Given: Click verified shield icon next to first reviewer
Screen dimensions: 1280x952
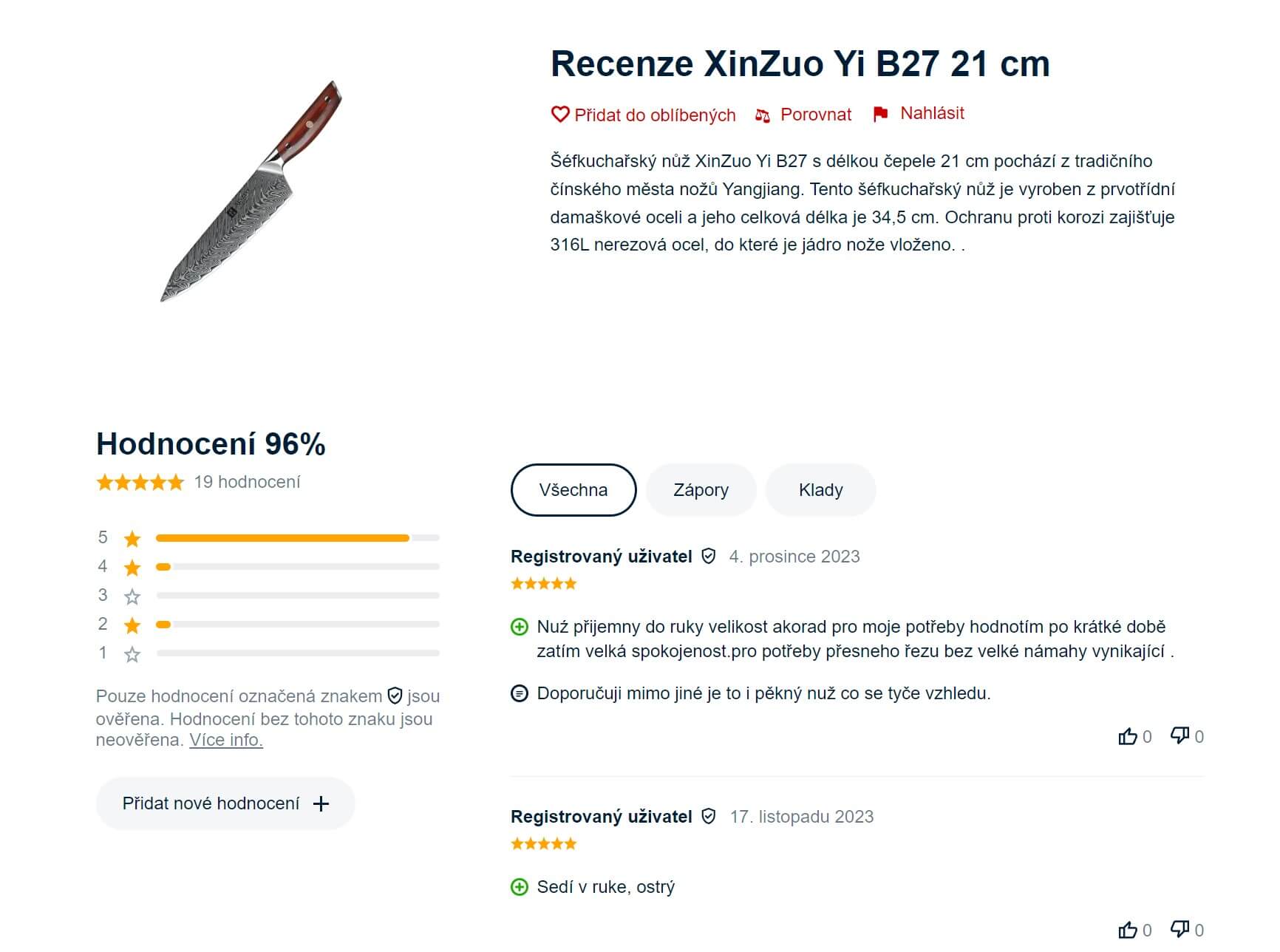Looking at the screenshot, I should coord(708,556).
